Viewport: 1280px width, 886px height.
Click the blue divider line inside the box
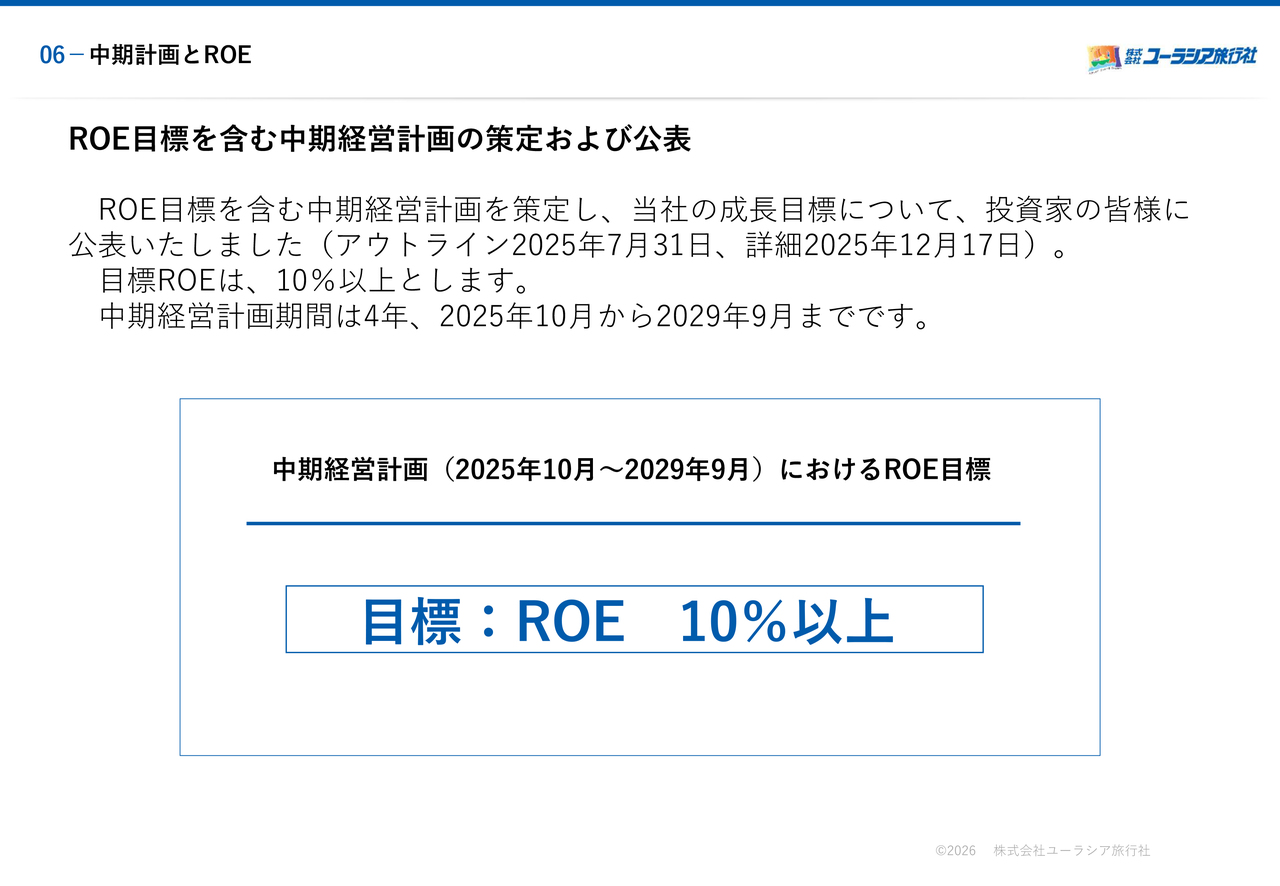pos(633,523)
